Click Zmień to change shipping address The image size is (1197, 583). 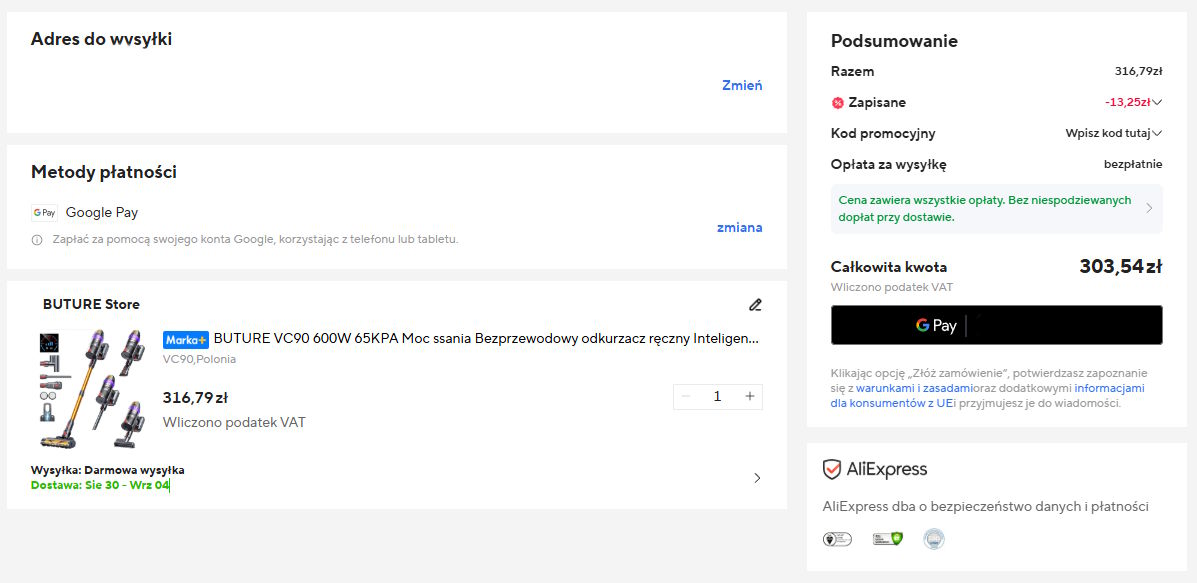(x=742, y=85)
